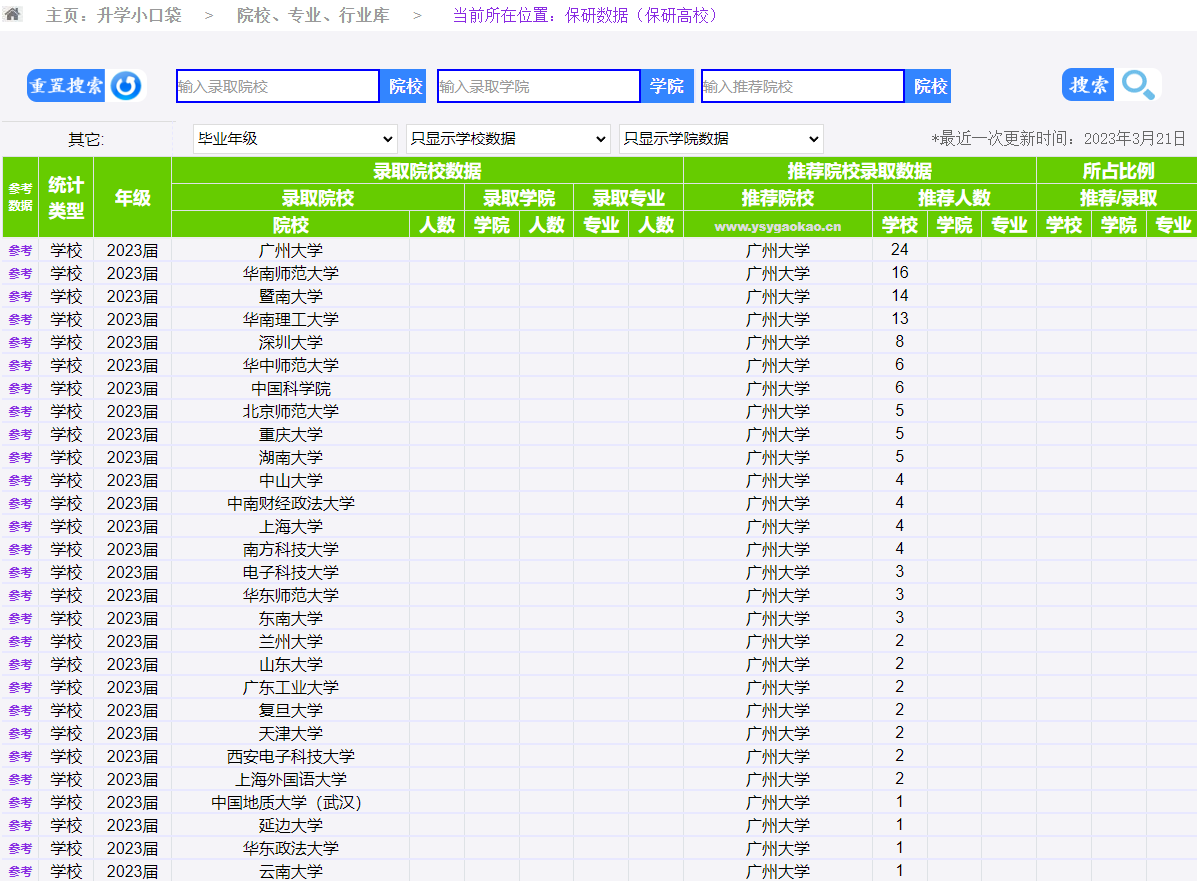This screenshot has height=881, width=1197.
Task: Click the 学院 button beside the college input
Action: tap(667, 87)
